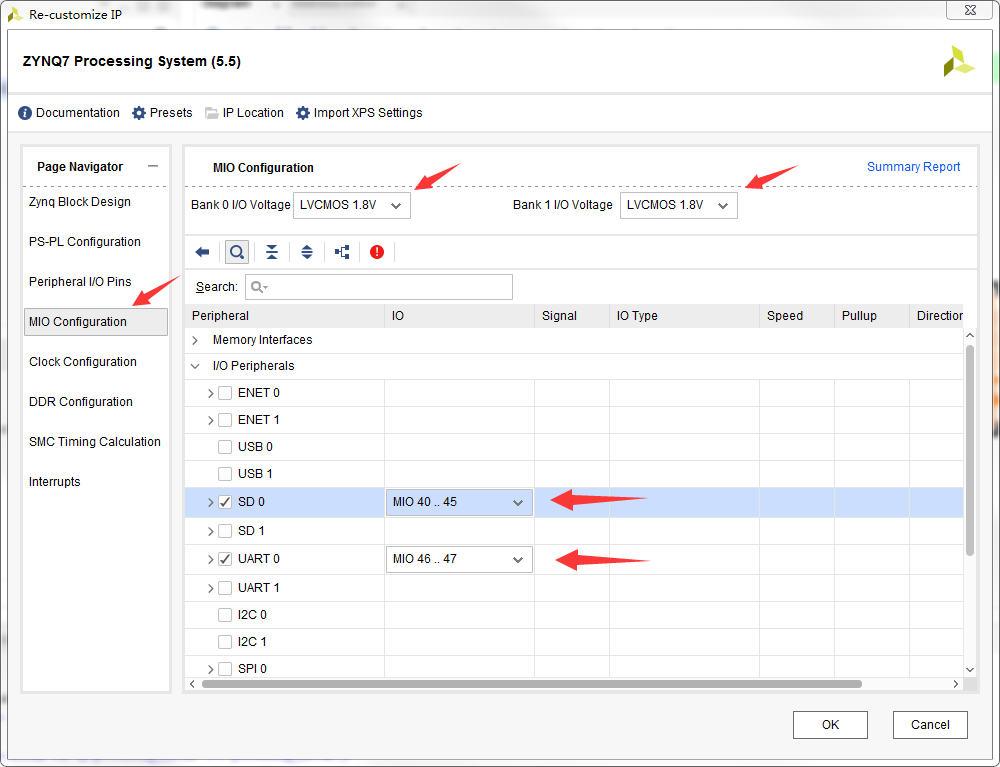Click the tree hierarchy view toolbar icon
Viewport: 1000px width, 767px height.
click(342, 252)
